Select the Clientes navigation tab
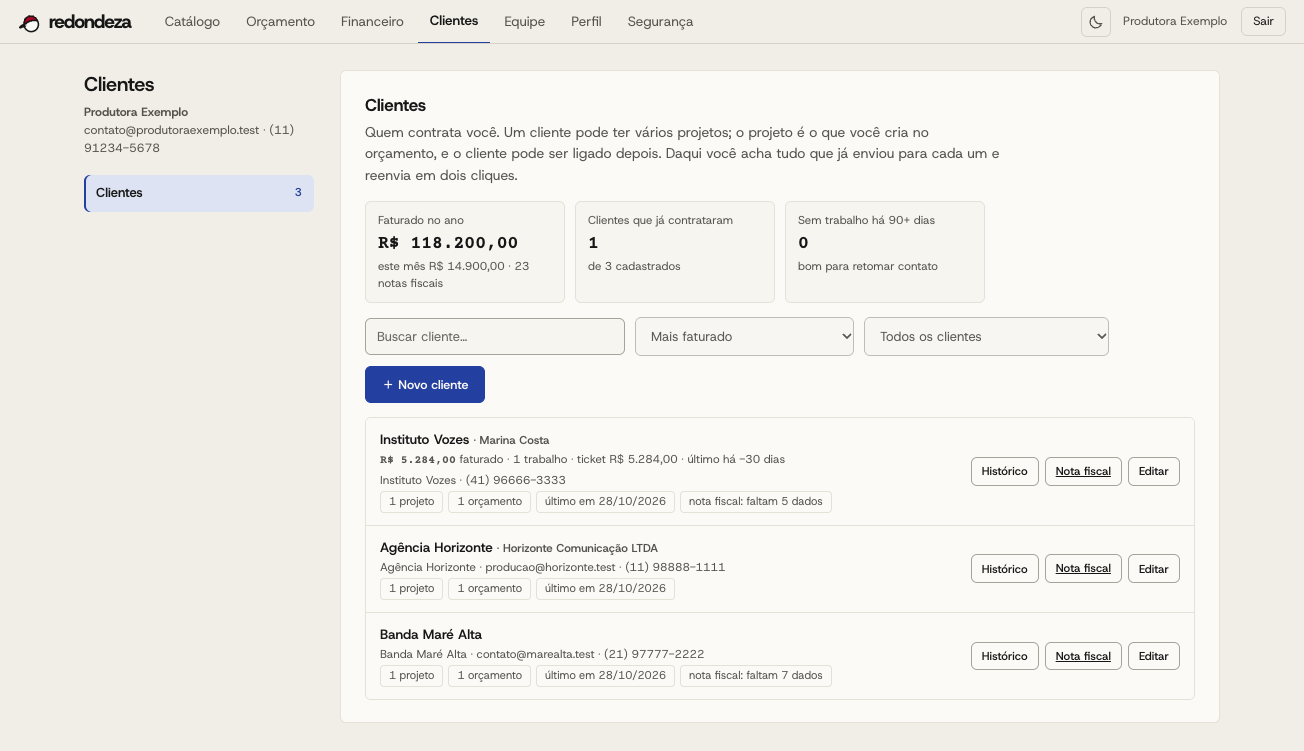 pos(454,21)
